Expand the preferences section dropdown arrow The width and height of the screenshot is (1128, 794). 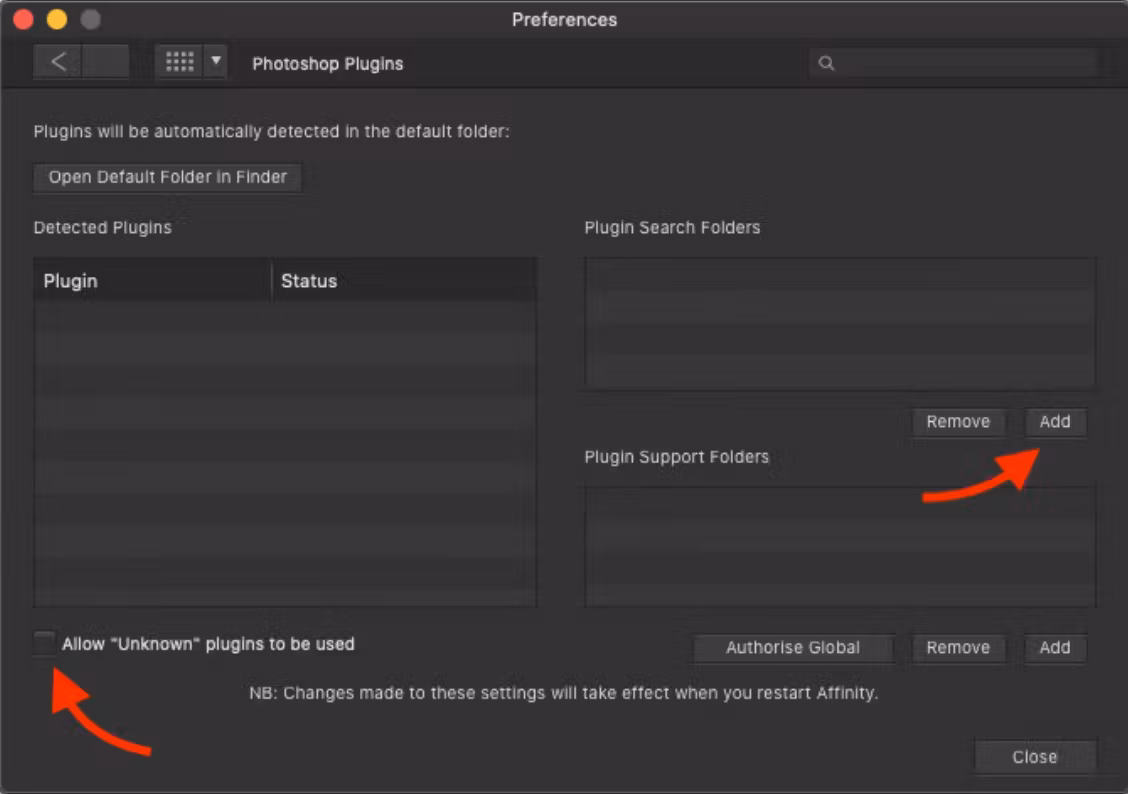[x=216, y=62]
